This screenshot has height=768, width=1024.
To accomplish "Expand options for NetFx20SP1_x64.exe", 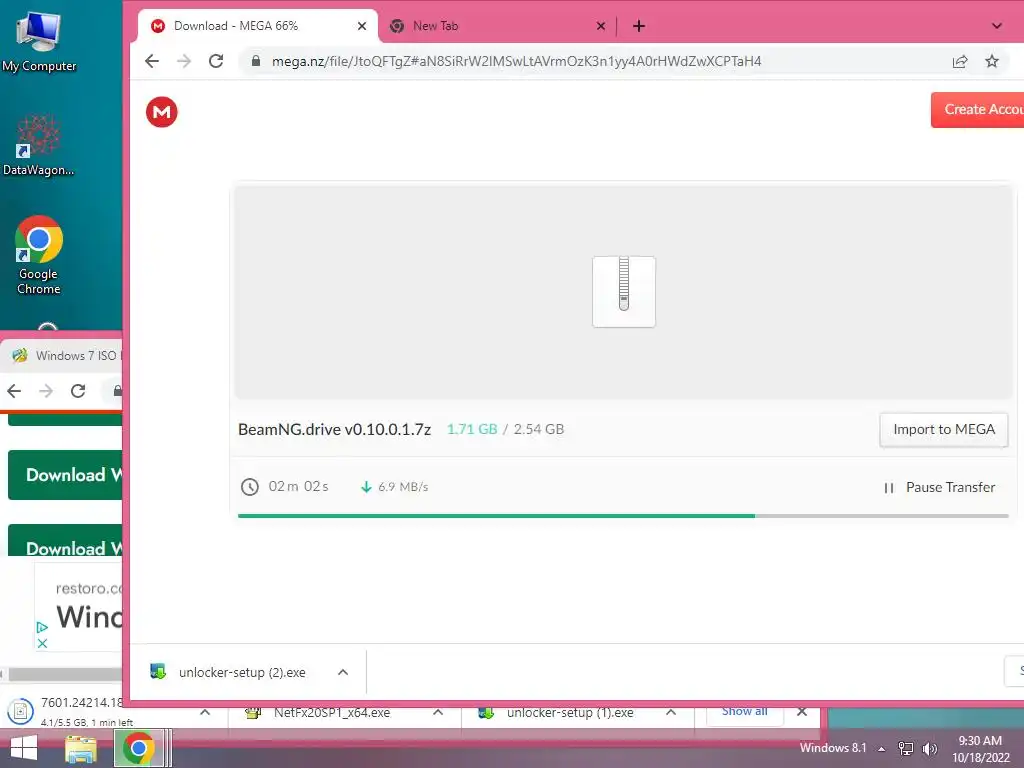I will 438,712.
